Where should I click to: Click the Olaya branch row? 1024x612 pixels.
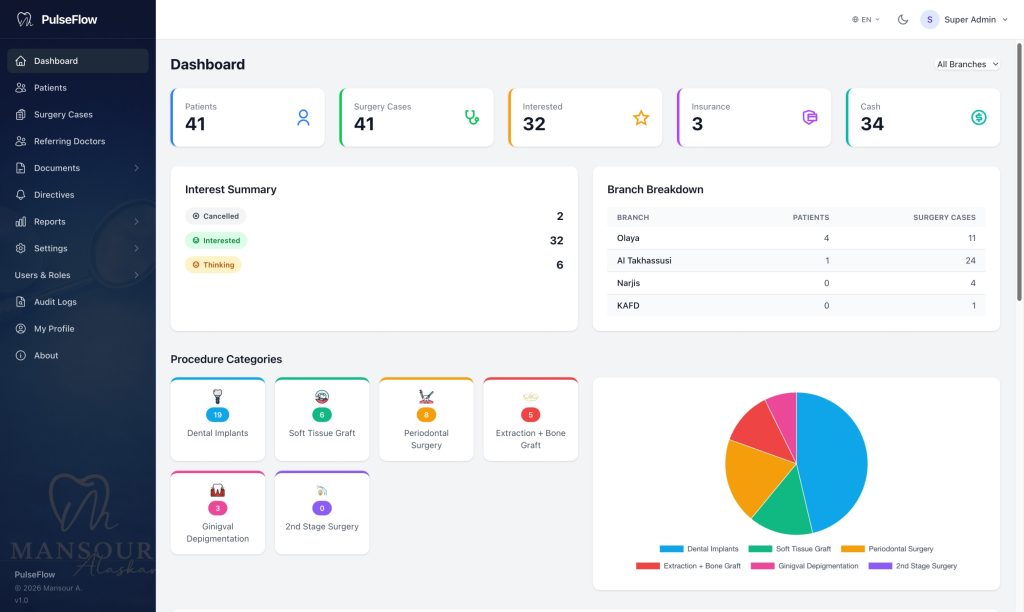pyautogui.click(x=796, y=238)
